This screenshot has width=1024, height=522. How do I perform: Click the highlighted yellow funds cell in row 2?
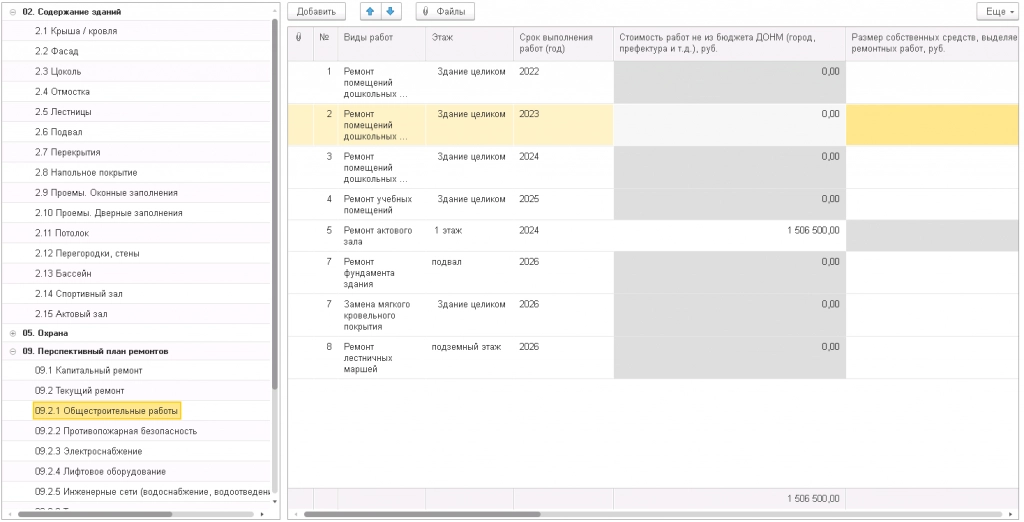pyautogui.click(x=932, y=125)
